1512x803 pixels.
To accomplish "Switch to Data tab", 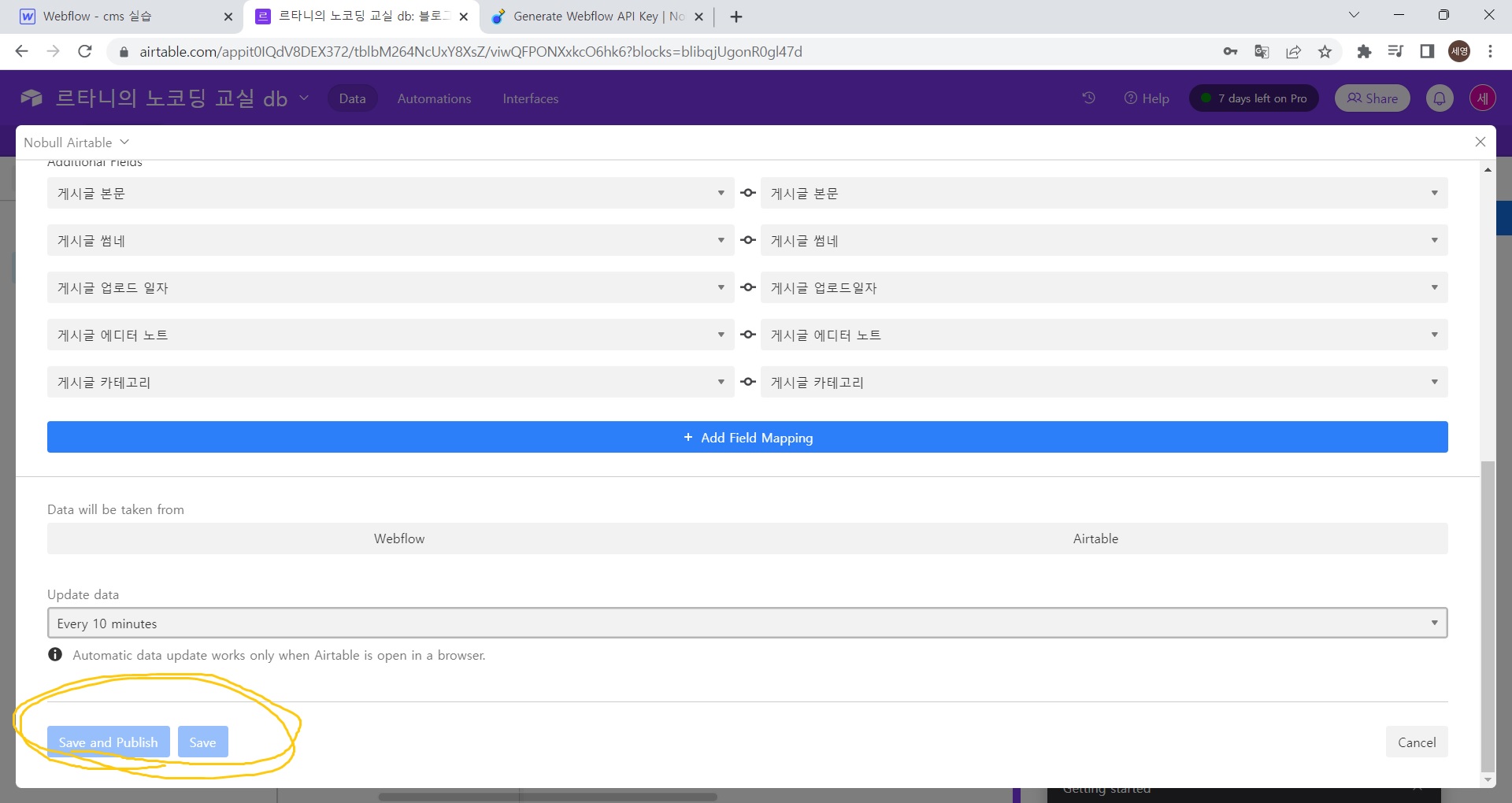I will [x=352, y=98].
